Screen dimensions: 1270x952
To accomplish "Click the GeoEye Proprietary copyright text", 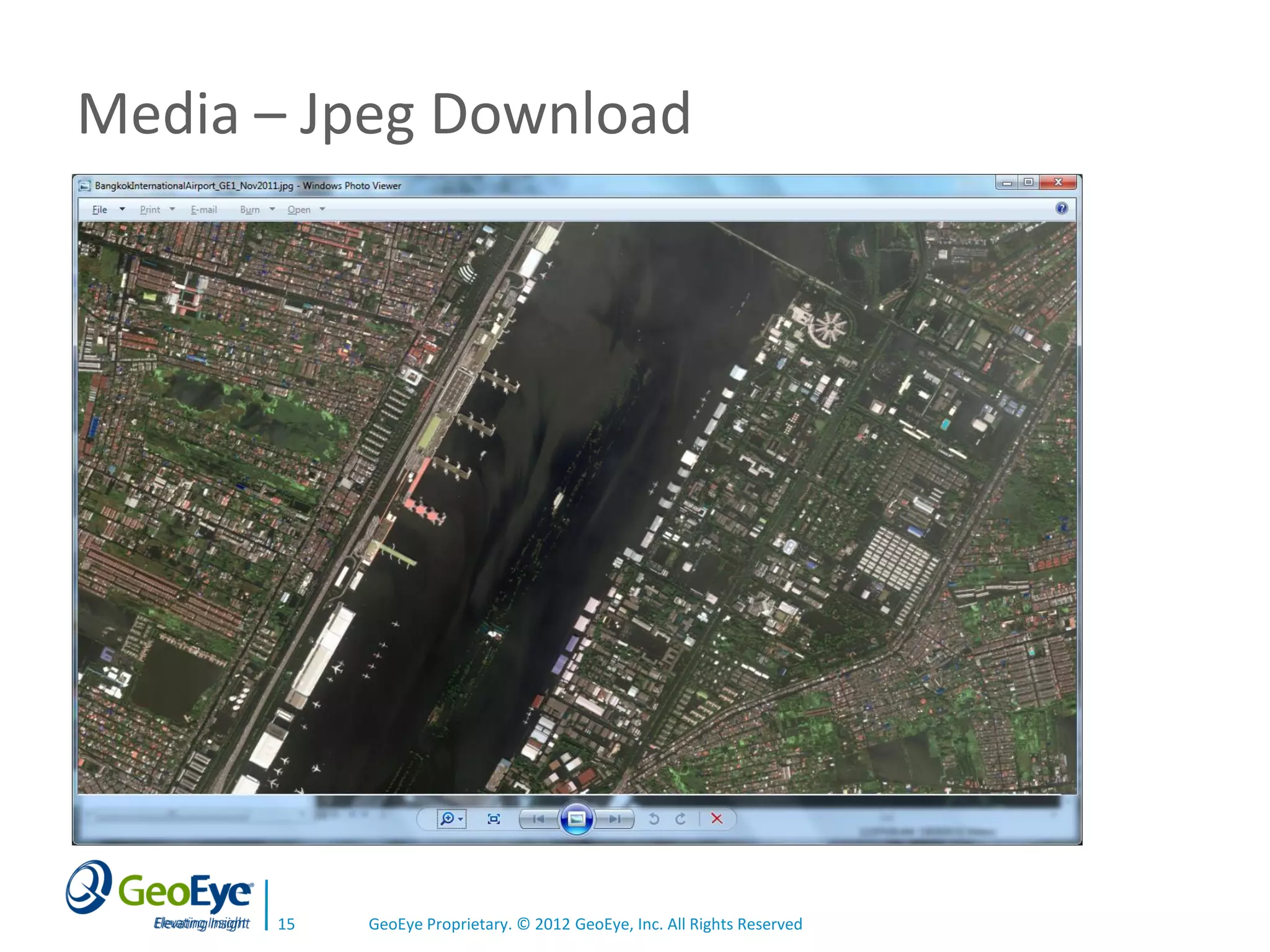I will 585,924.
